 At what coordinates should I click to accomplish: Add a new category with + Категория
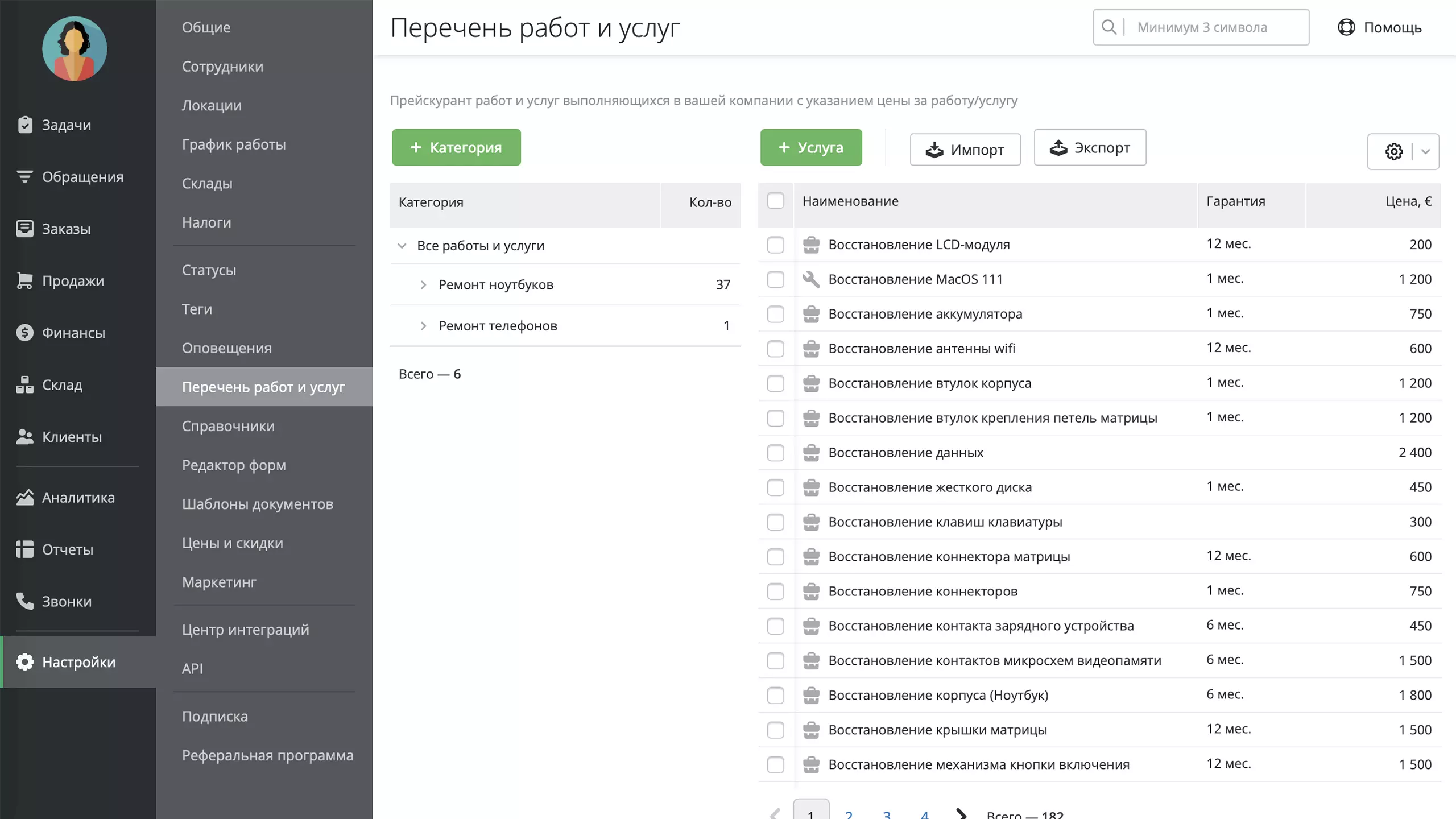click(456, 147)
